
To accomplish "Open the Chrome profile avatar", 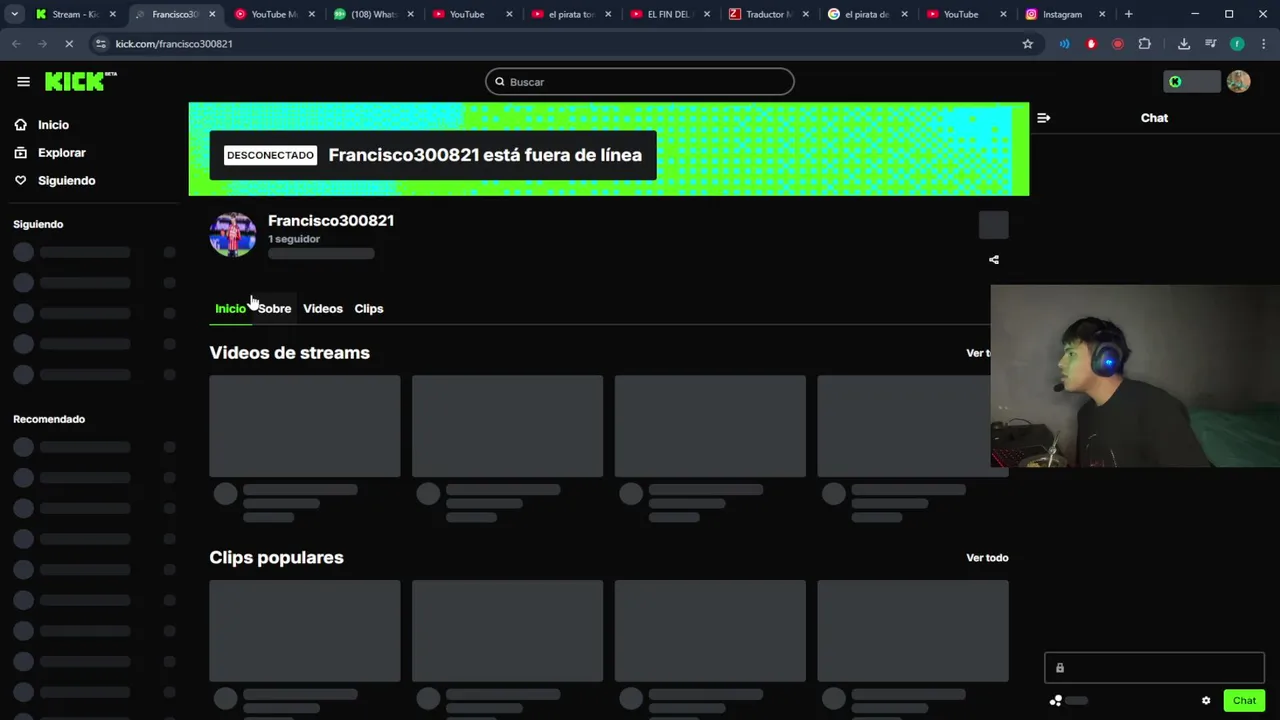I will (1237, 44).
